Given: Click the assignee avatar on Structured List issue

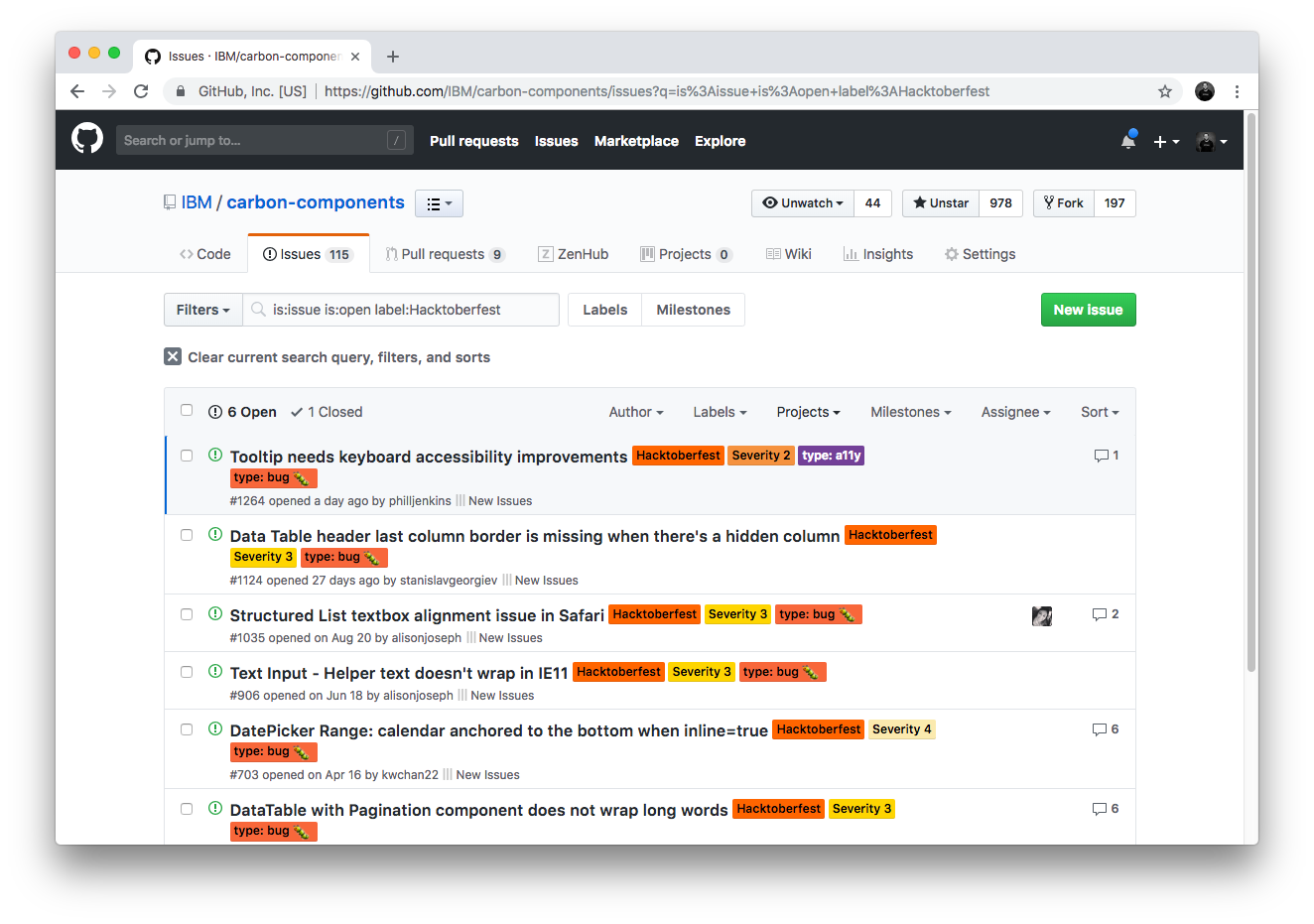Looking at the screenshot, I should pos(1042,615).
